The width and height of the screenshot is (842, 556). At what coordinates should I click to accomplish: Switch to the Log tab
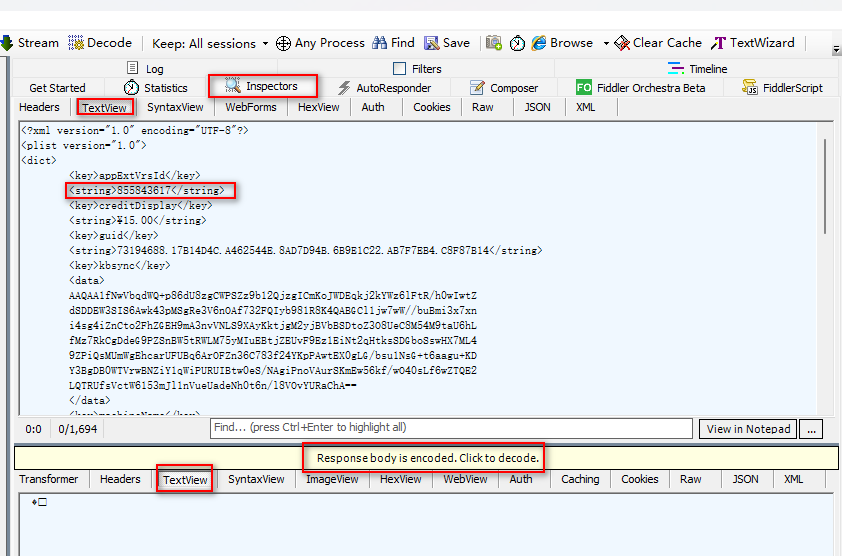(145, 68)
